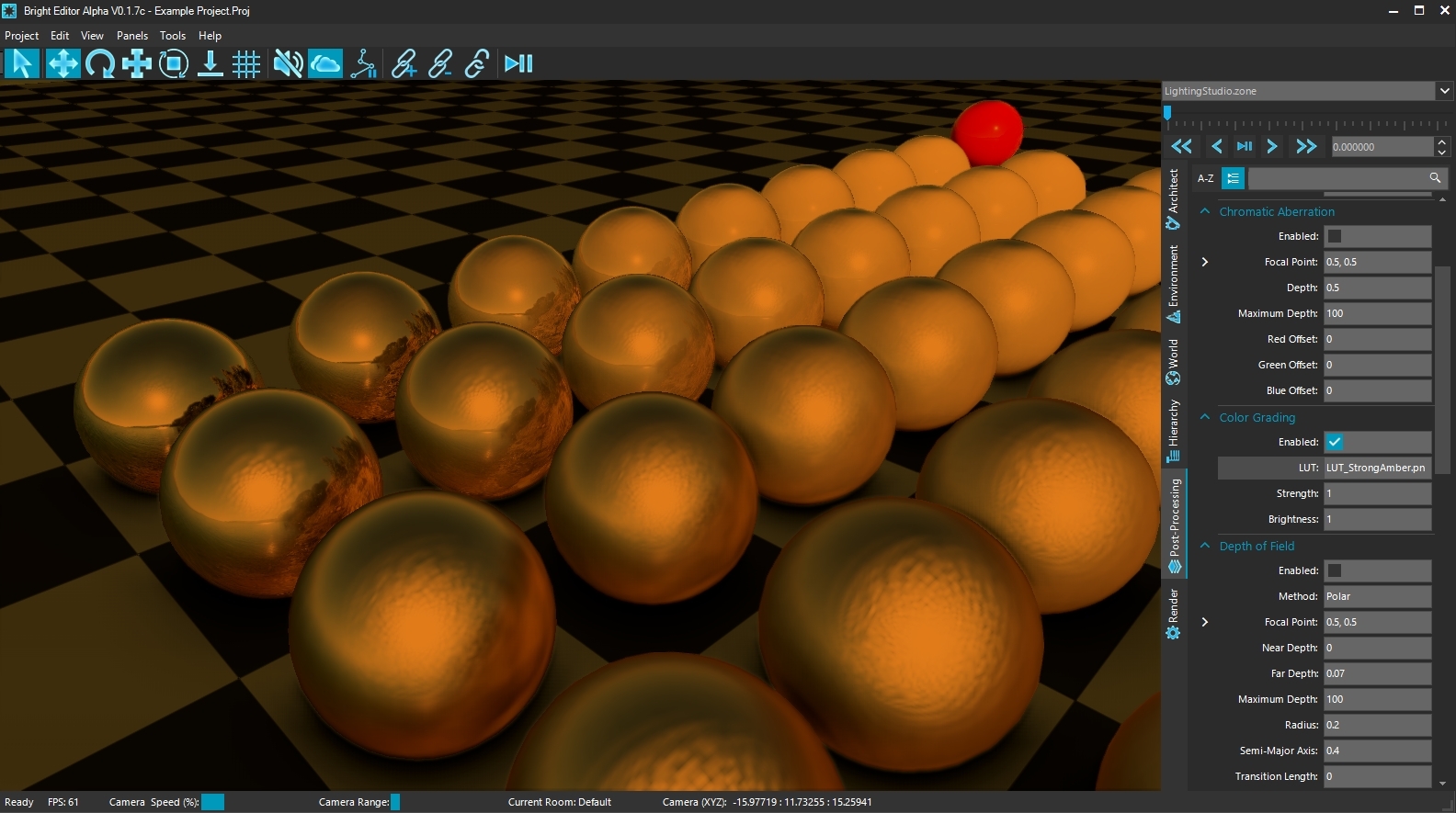Image resolution: width=1456 pixels, height=813 pixels.
Task: Activate the move/translate tool
Action: [63, 63]
